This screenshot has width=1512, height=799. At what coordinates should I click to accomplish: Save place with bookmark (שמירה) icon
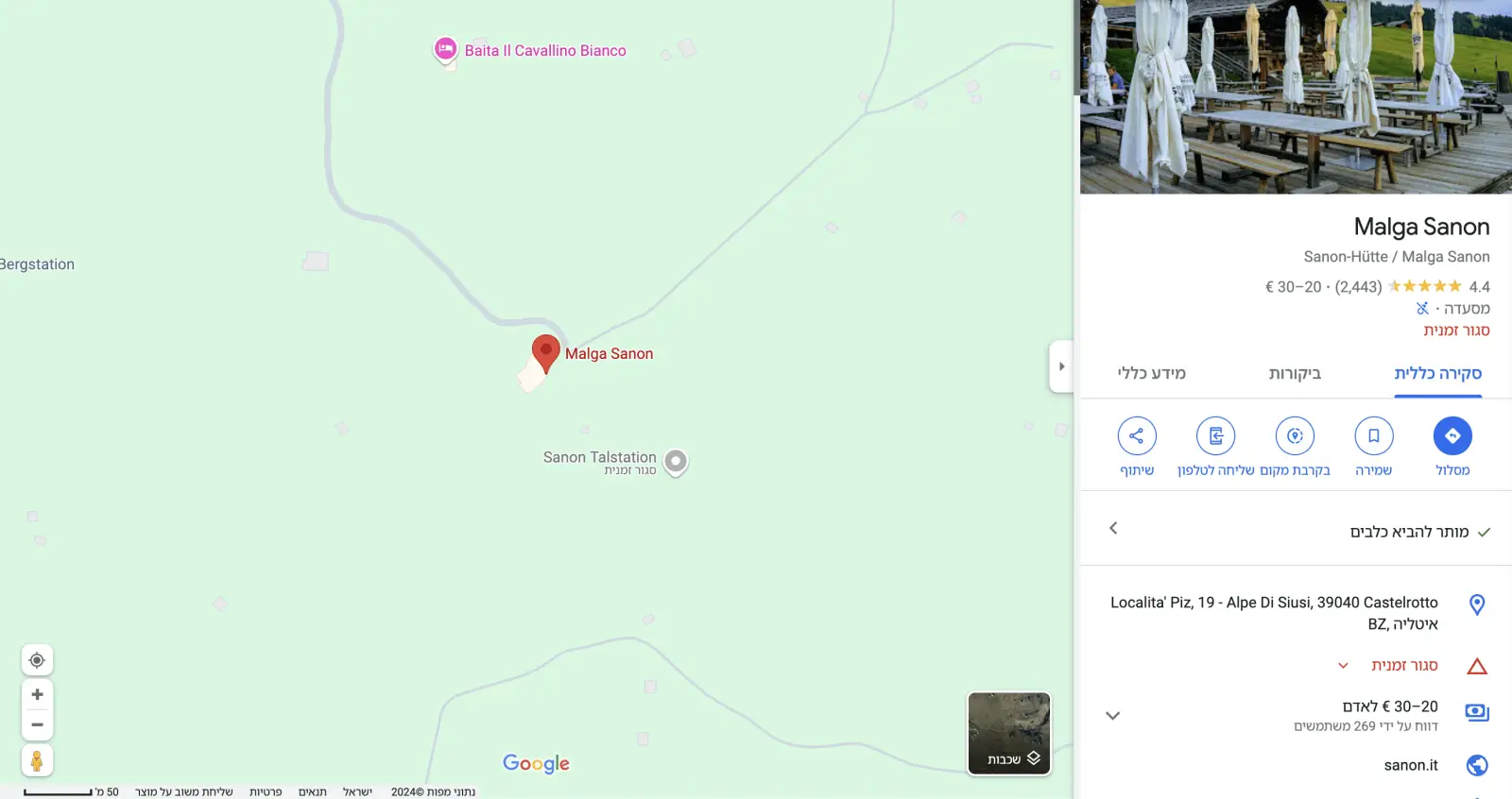(1374, 435)
